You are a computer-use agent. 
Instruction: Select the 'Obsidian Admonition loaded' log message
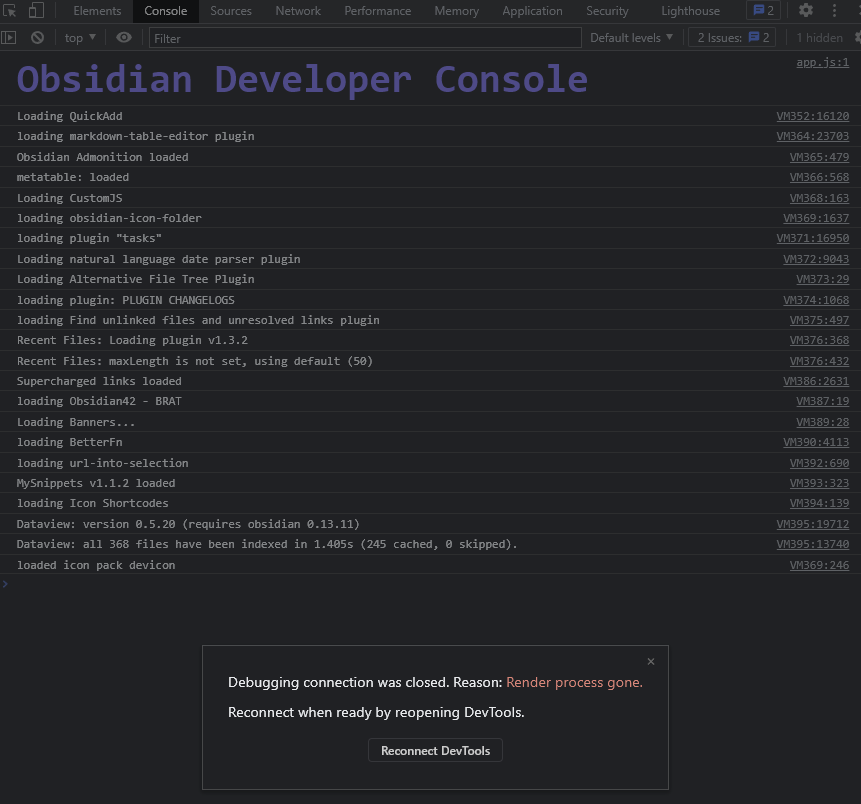point(103,157)
